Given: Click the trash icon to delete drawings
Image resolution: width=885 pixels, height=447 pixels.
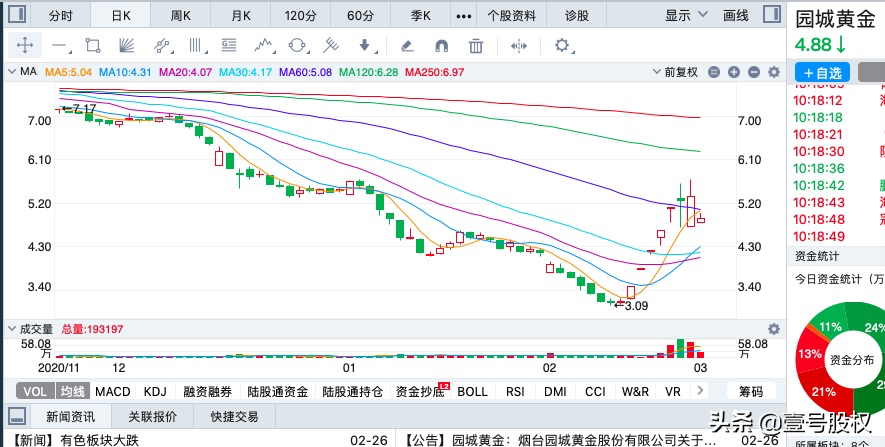Looking at the screenshot, I should (476, 45).
